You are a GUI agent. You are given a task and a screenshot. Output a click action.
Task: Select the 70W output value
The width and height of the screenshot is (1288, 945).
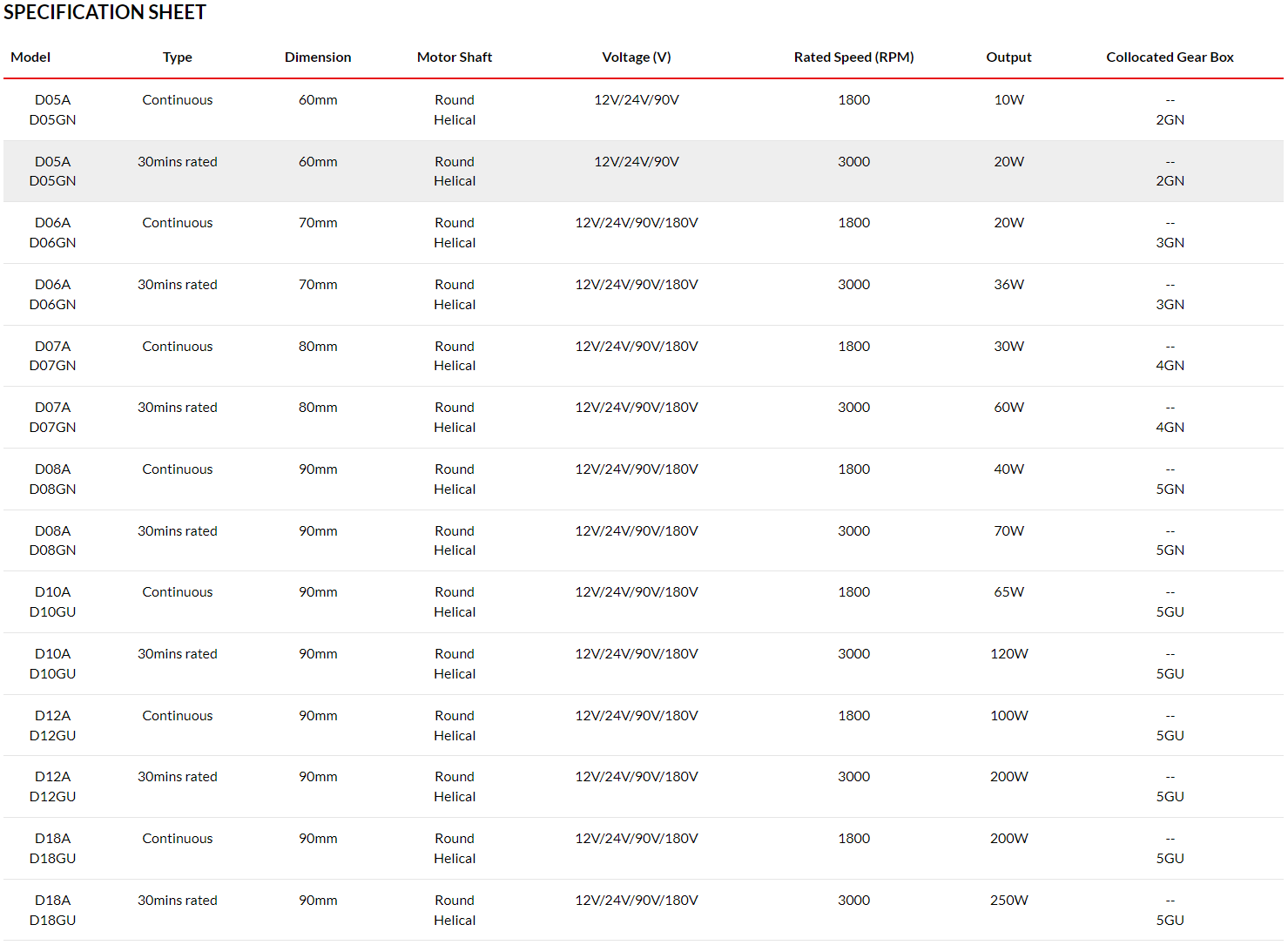coord(1009,530)
